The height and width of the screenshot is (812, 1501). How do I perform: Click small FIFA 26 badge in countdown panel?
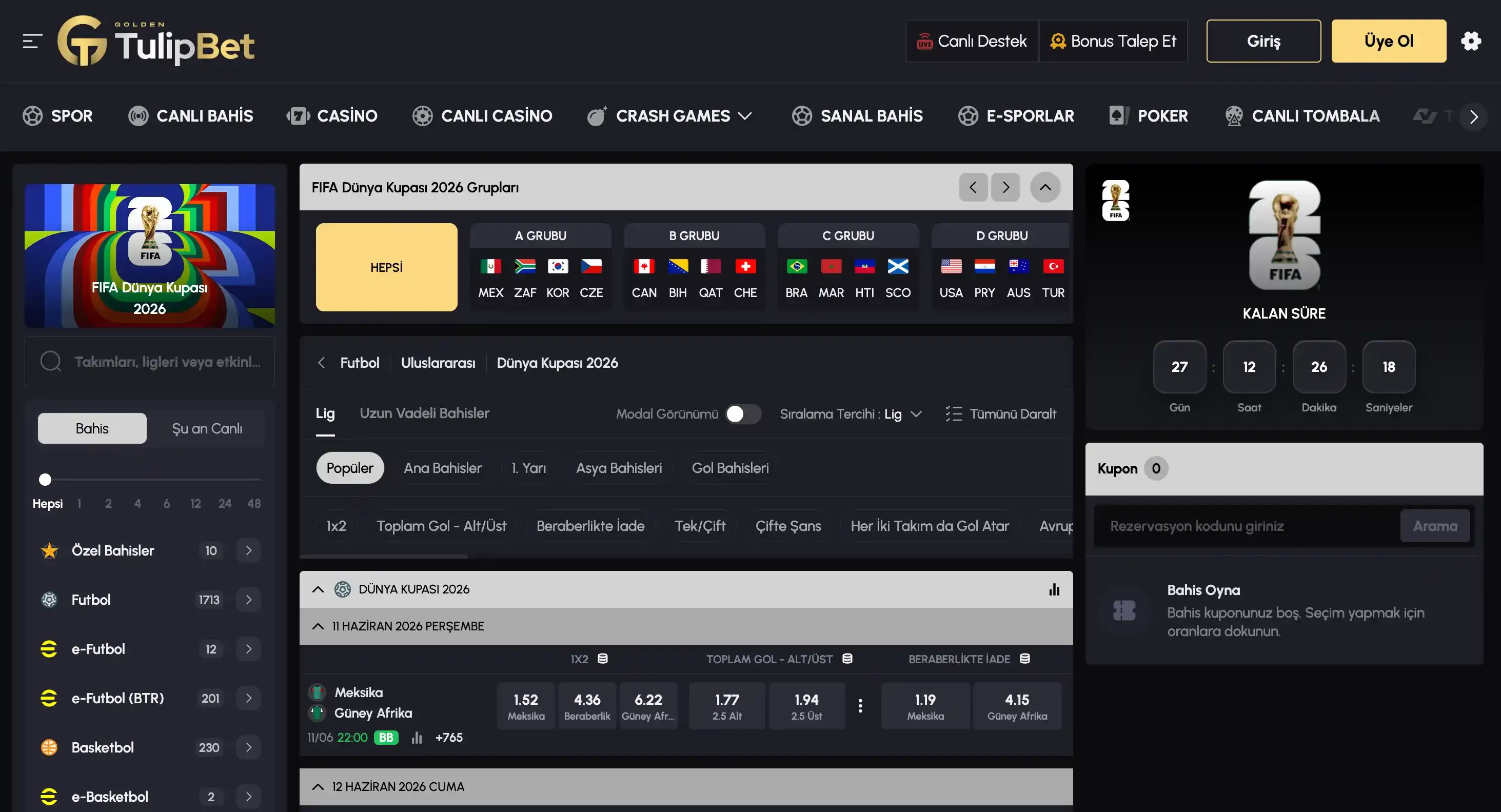[1116, 201]
